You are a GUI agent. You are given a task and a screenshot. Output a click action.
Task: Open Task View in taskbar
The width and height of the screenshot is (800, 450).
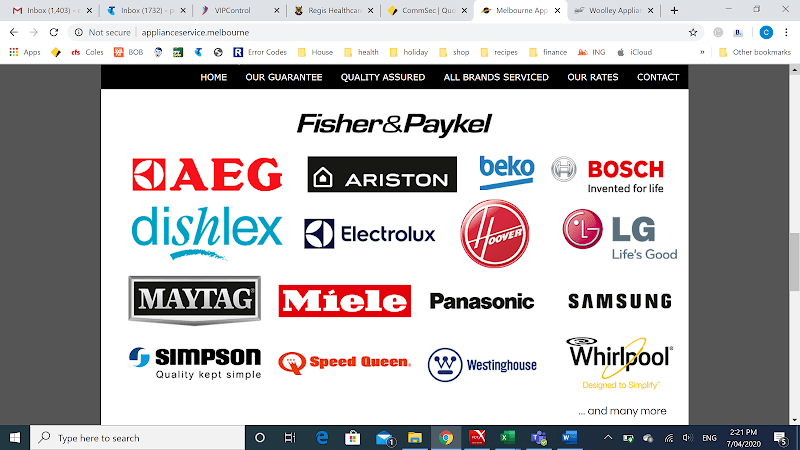click(290, 438)
